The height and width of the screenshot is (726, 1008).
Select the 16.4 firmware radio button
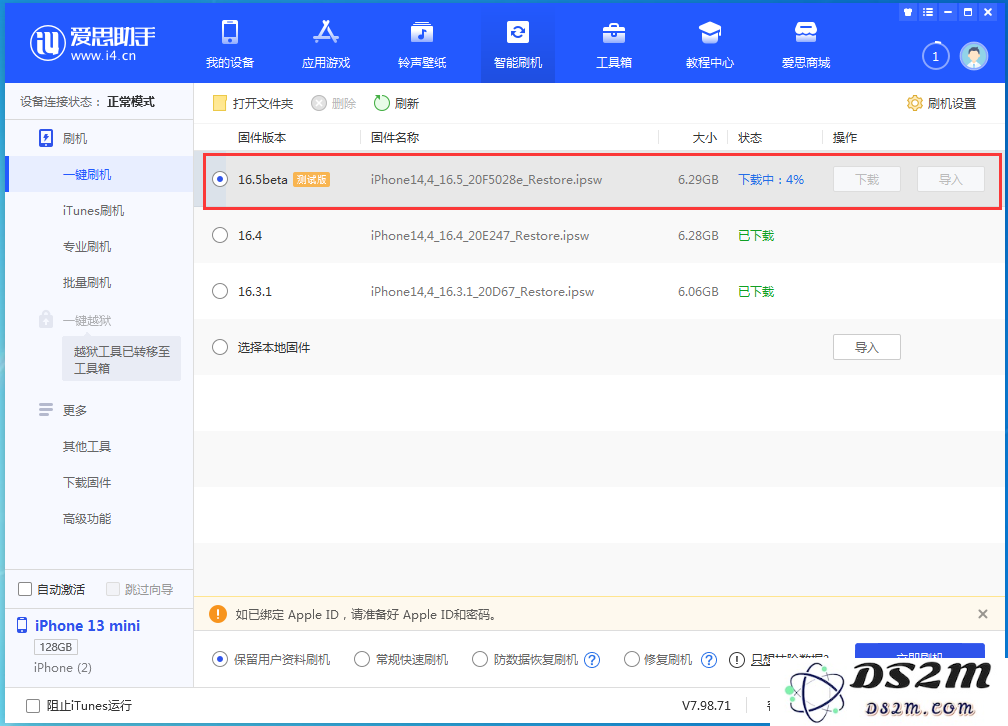coord(220,235)
